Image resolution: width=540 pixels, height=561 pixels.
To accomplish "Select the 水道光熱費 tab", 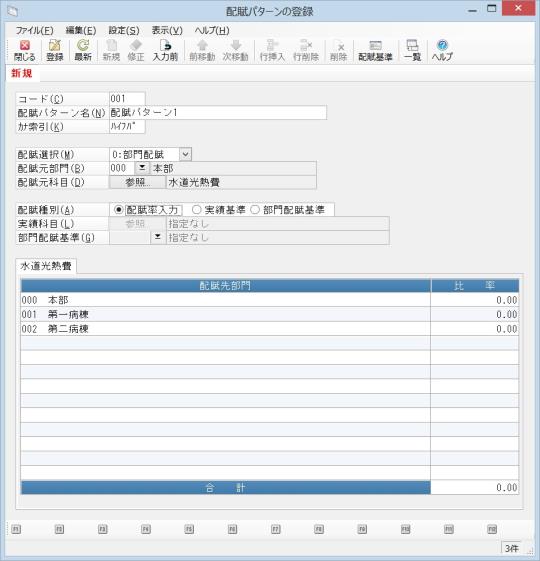I will 46,266.
